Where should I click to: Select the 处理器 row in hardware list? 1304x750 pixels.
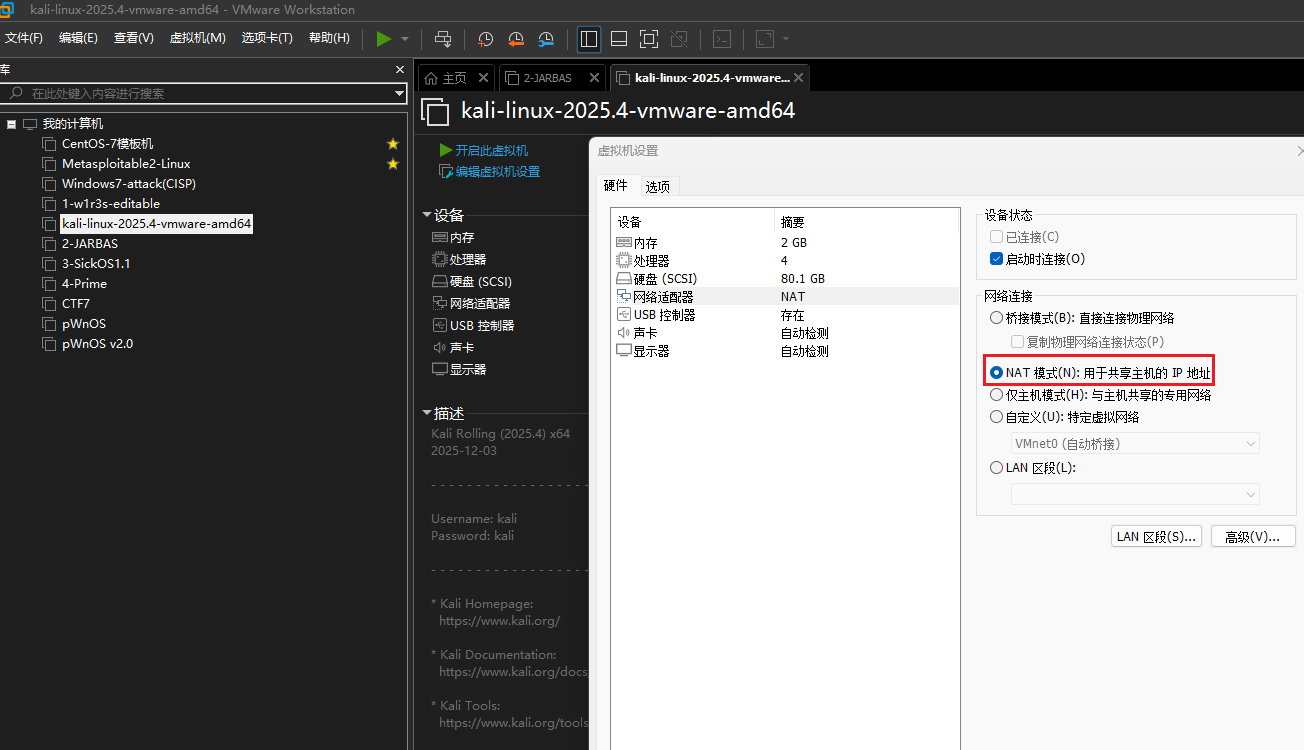784,261
